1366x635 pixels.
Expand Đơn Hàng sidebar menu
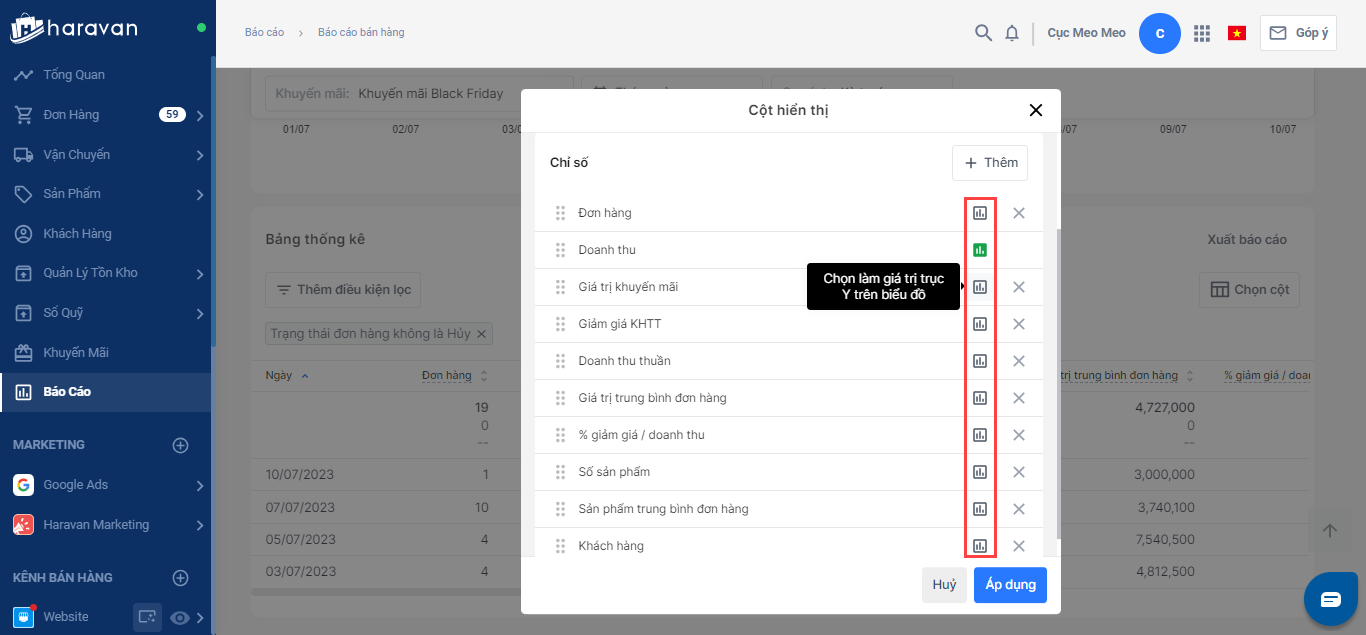(200, 115)
